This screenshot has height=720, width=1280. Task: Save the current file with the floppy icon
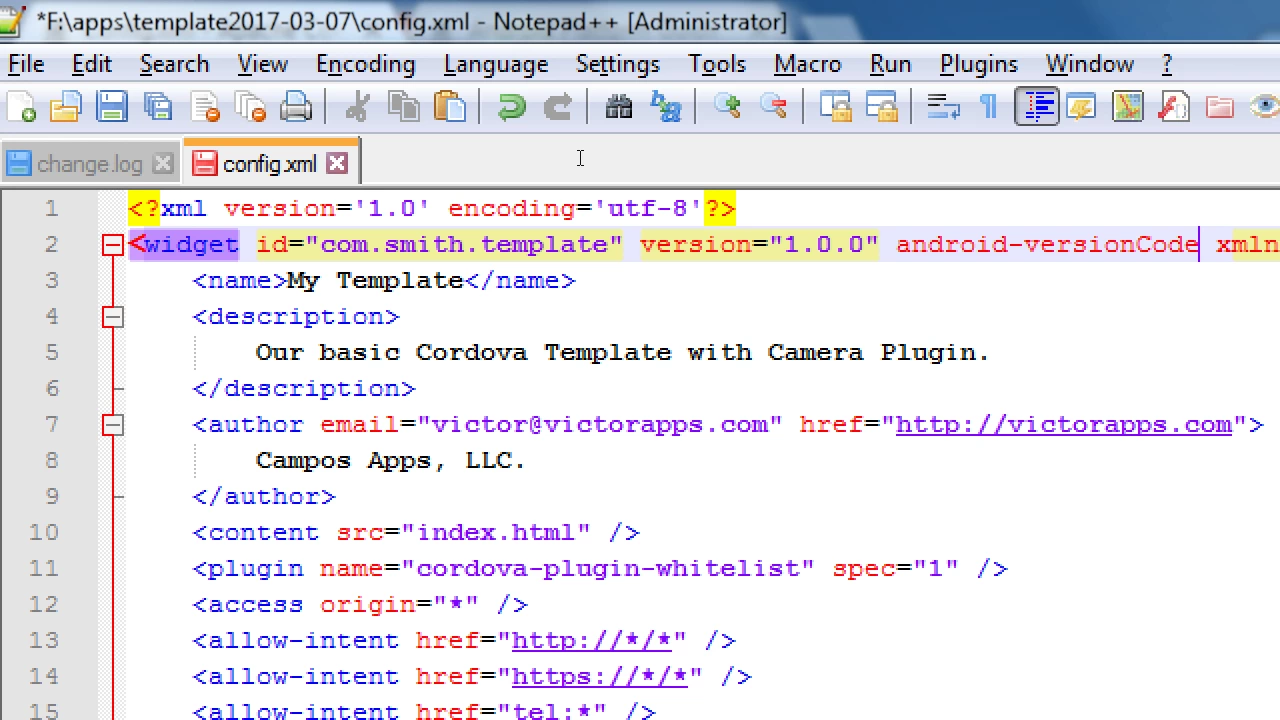112,107
